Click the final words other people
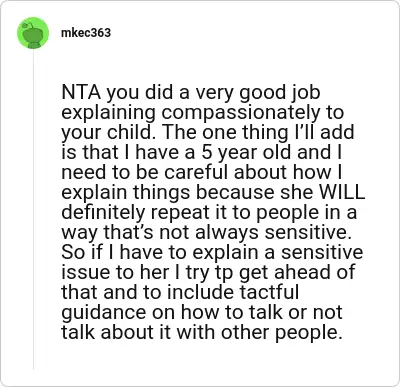 tap(282, 333)
